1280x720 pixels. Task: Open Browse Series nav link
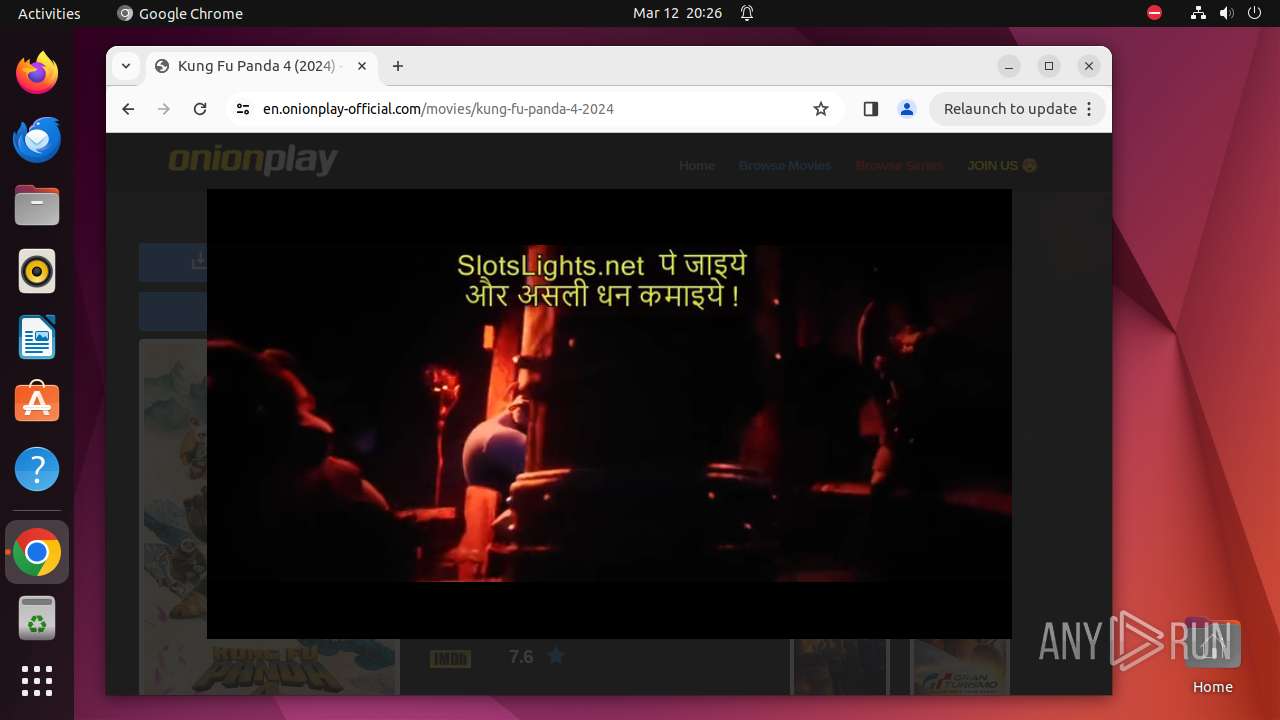pyautogui.click(x=899, y=165)
